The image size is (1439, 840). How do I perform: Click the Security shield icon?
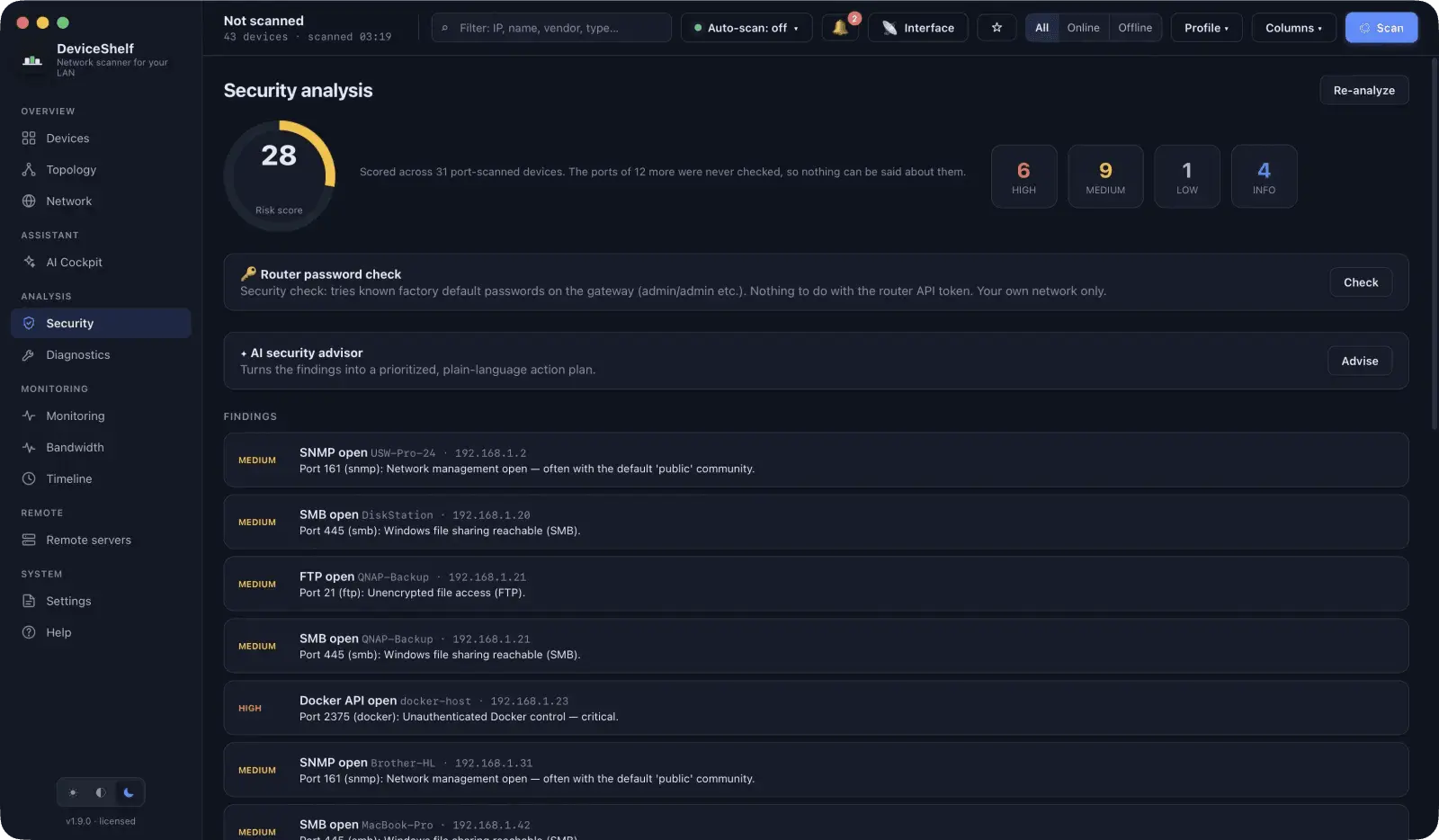pyautogui.click(x=29, y=324)
